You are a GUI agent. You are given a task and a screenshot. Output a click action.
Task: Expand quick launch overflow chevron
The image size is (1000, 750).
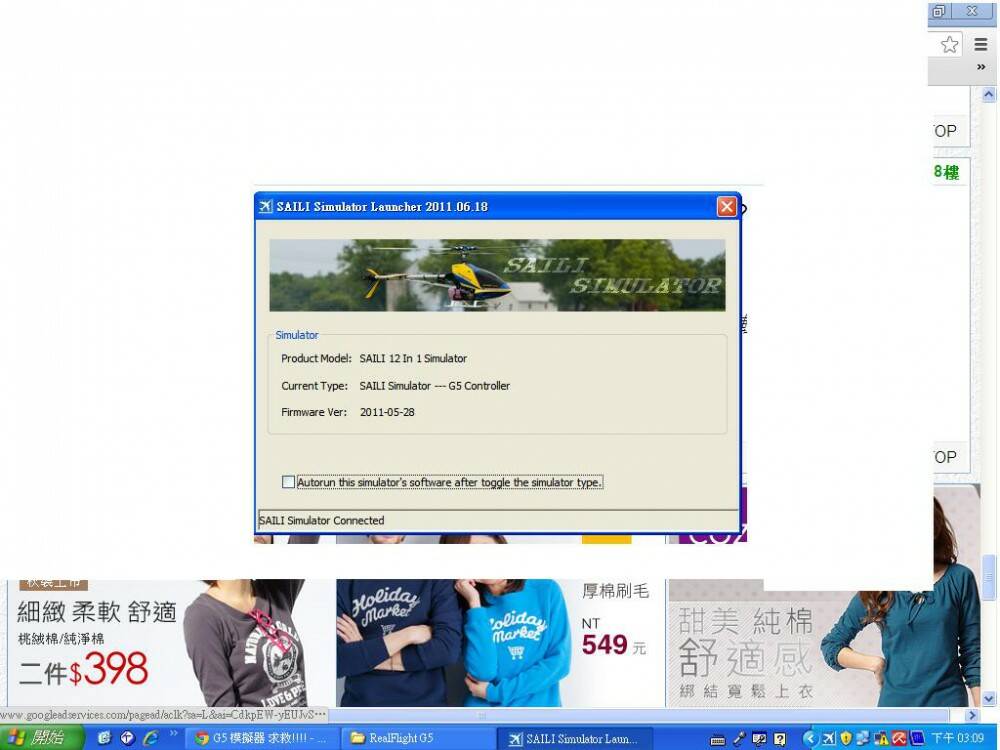(x=173, y=734)
